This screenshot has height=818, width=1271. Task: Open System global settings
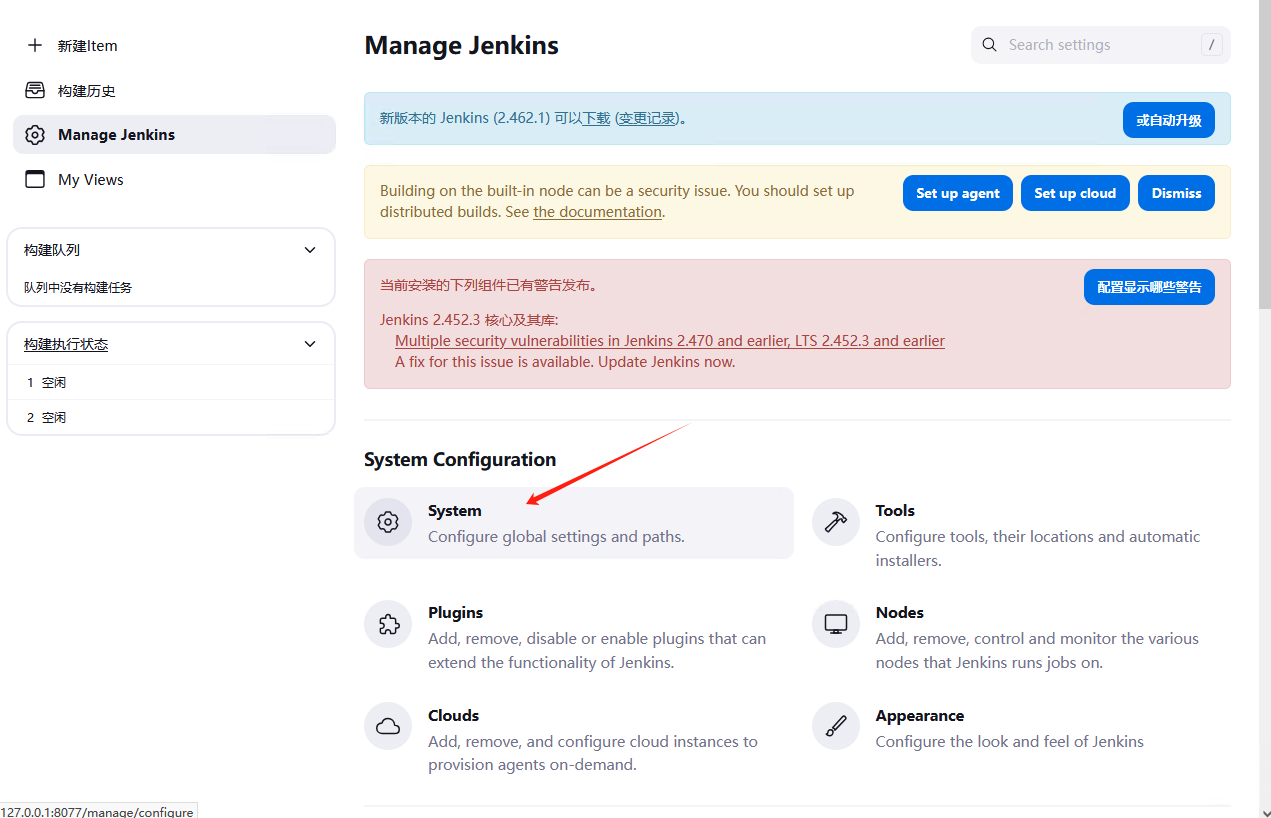574,523
